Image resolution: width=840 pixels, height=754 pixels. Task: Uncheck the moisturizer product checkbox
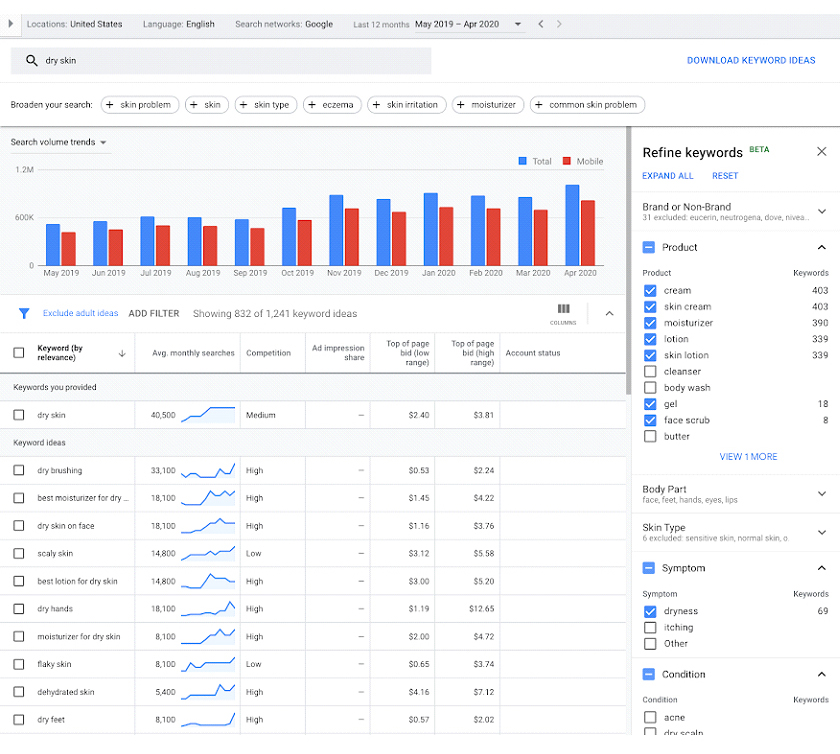[x=650, y=323]
